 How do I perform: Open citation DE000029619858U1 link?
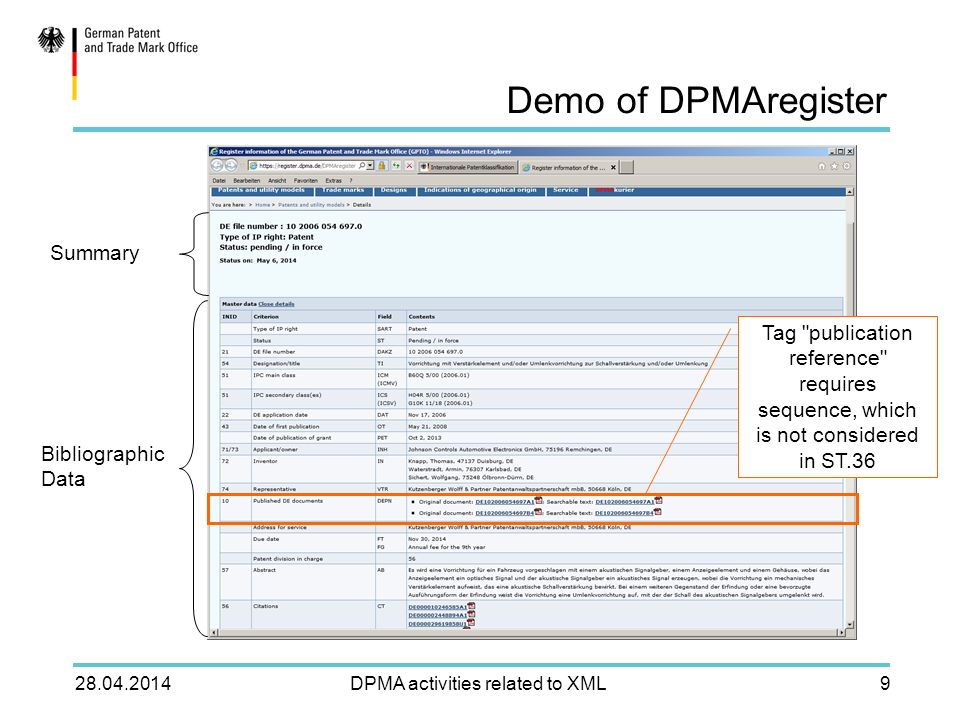(x=437, y=624)
